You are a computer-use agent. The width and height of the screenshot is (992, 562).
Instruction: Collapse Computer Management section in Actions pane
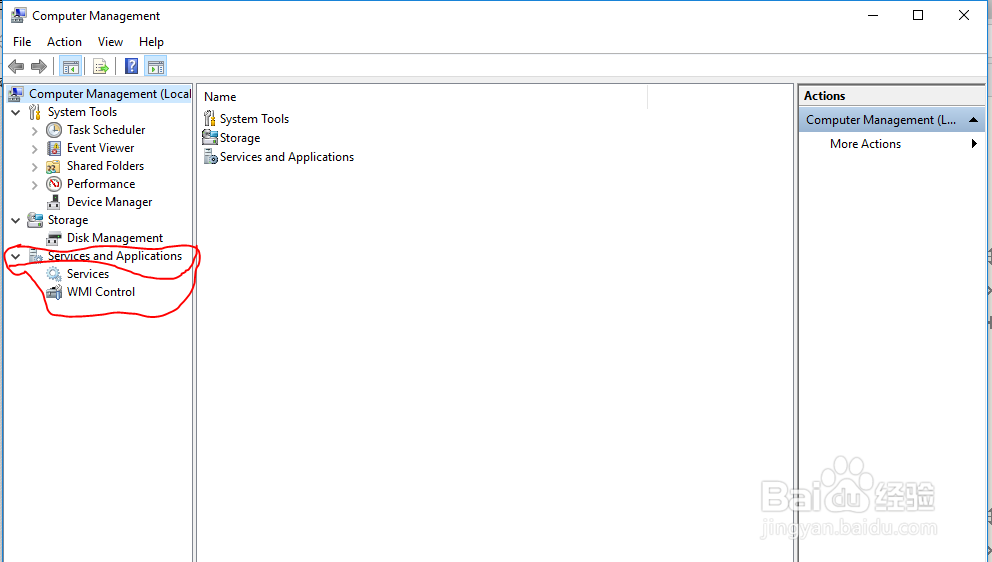(973, 120)
